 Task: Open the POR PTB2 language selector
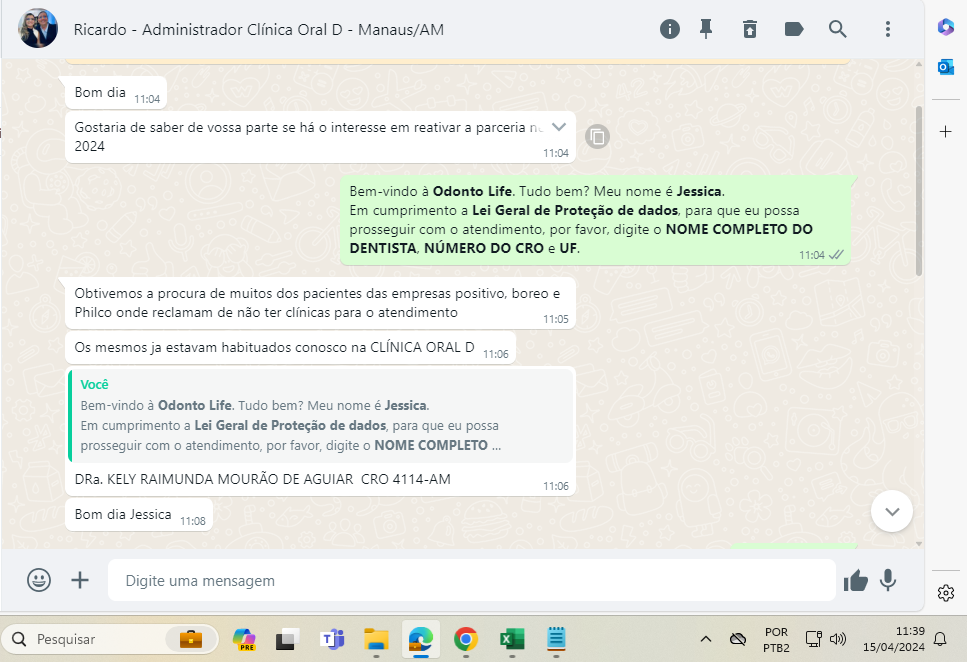tap(776, 640)
